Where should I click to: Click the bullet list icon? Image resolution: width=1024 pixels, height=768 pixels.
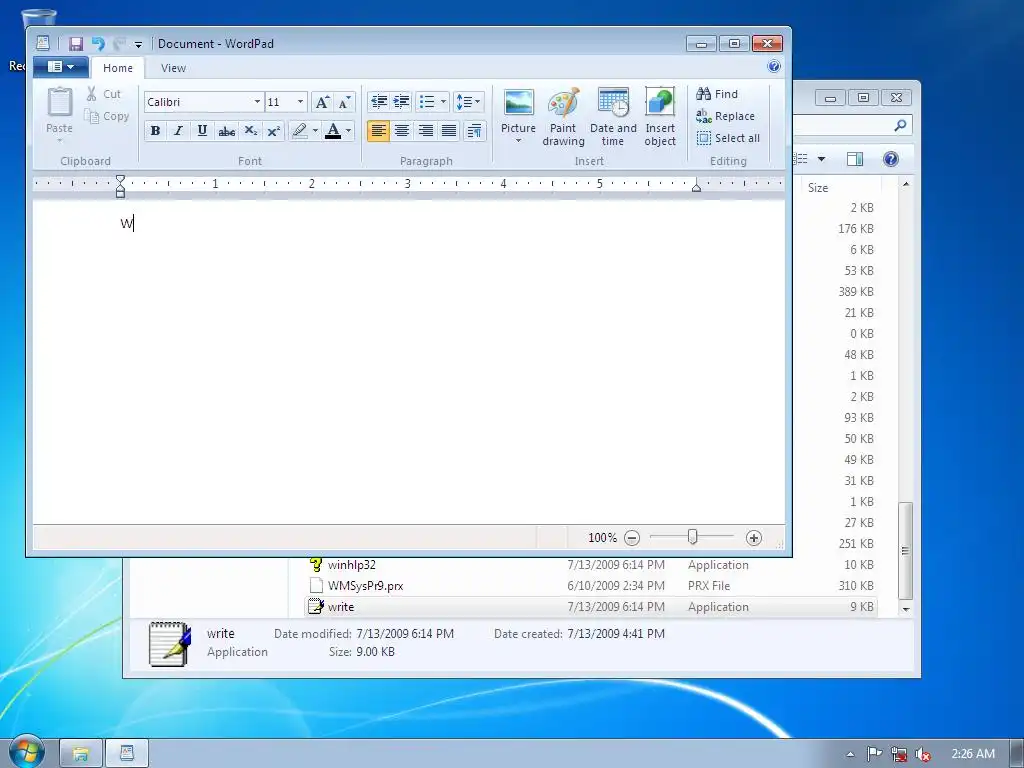tap(427, 102)
